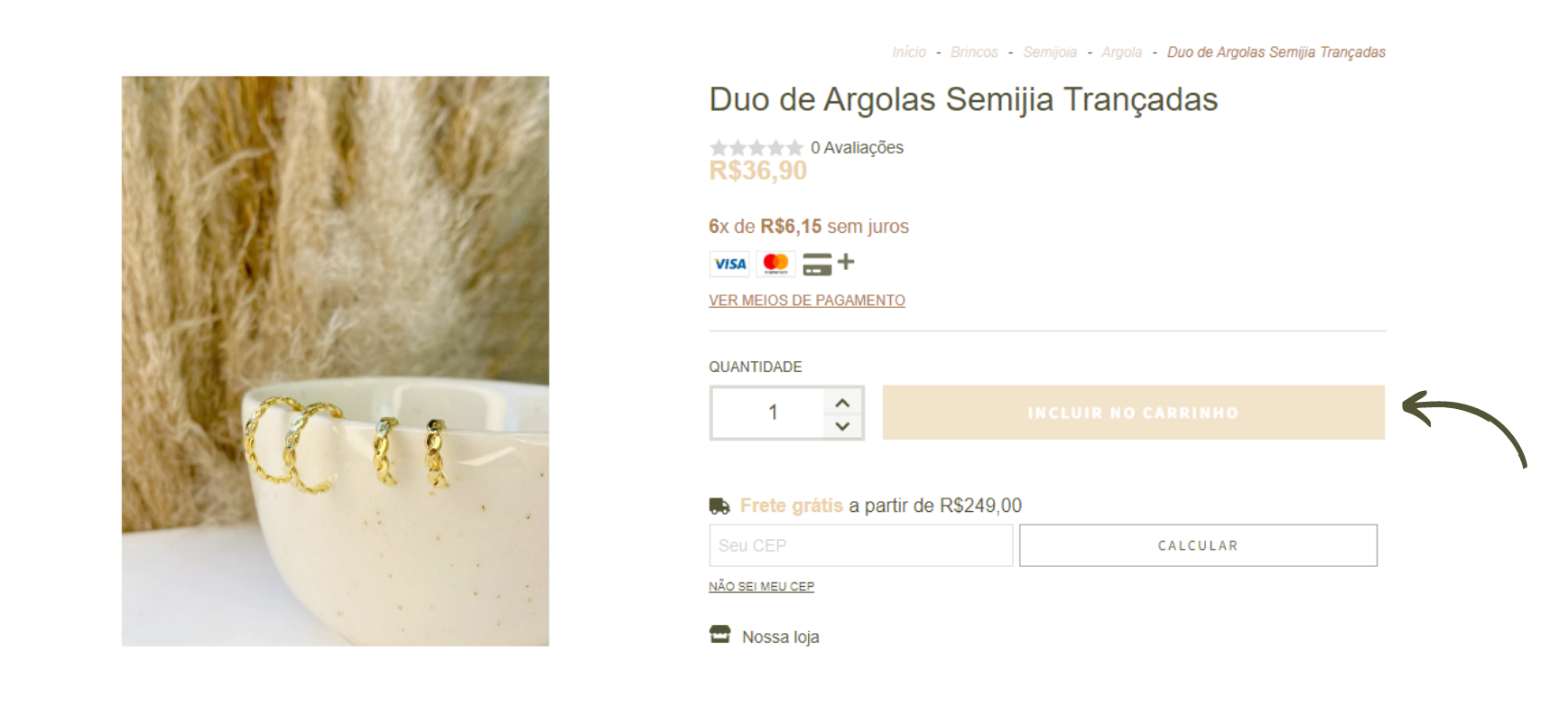Click the quantity number field
This screenshot has width=1568, height=707.
point(768,413)
